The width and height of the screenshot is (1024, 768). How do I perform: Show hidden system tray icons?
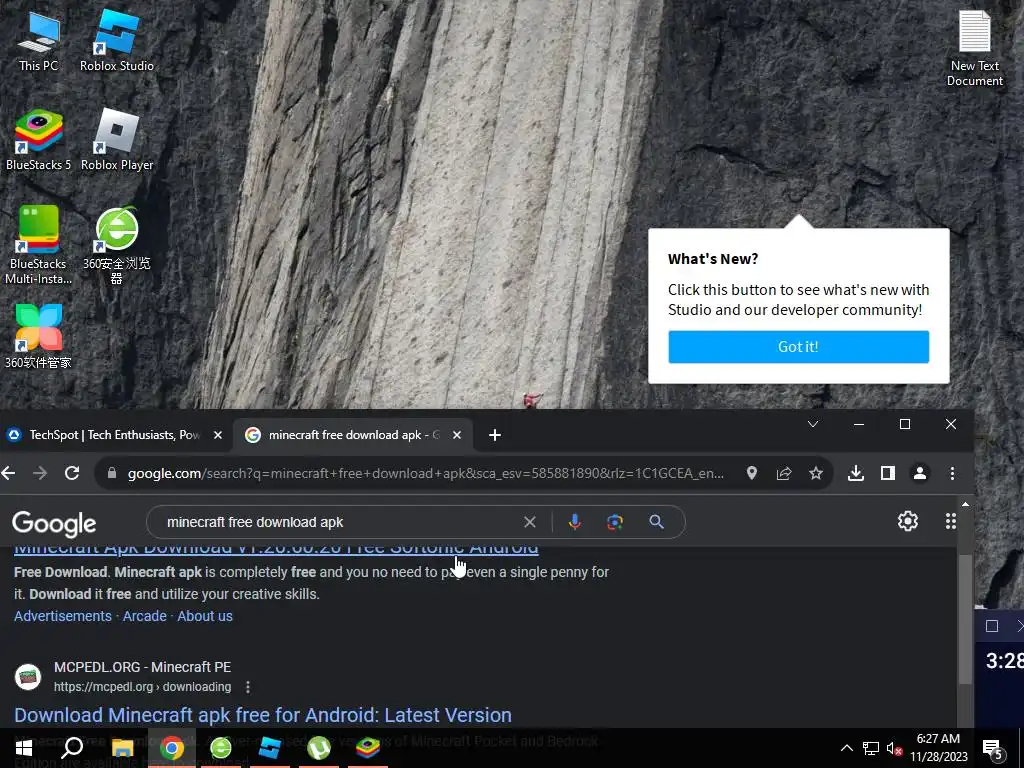point(846,748)
